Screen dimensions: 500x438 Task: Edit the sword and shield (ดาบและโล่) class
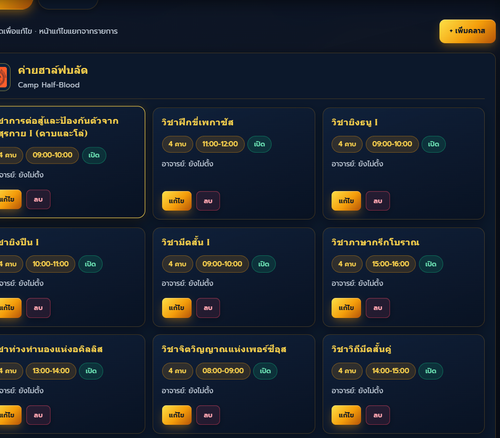pyautogui.click(x=10, y=199)
